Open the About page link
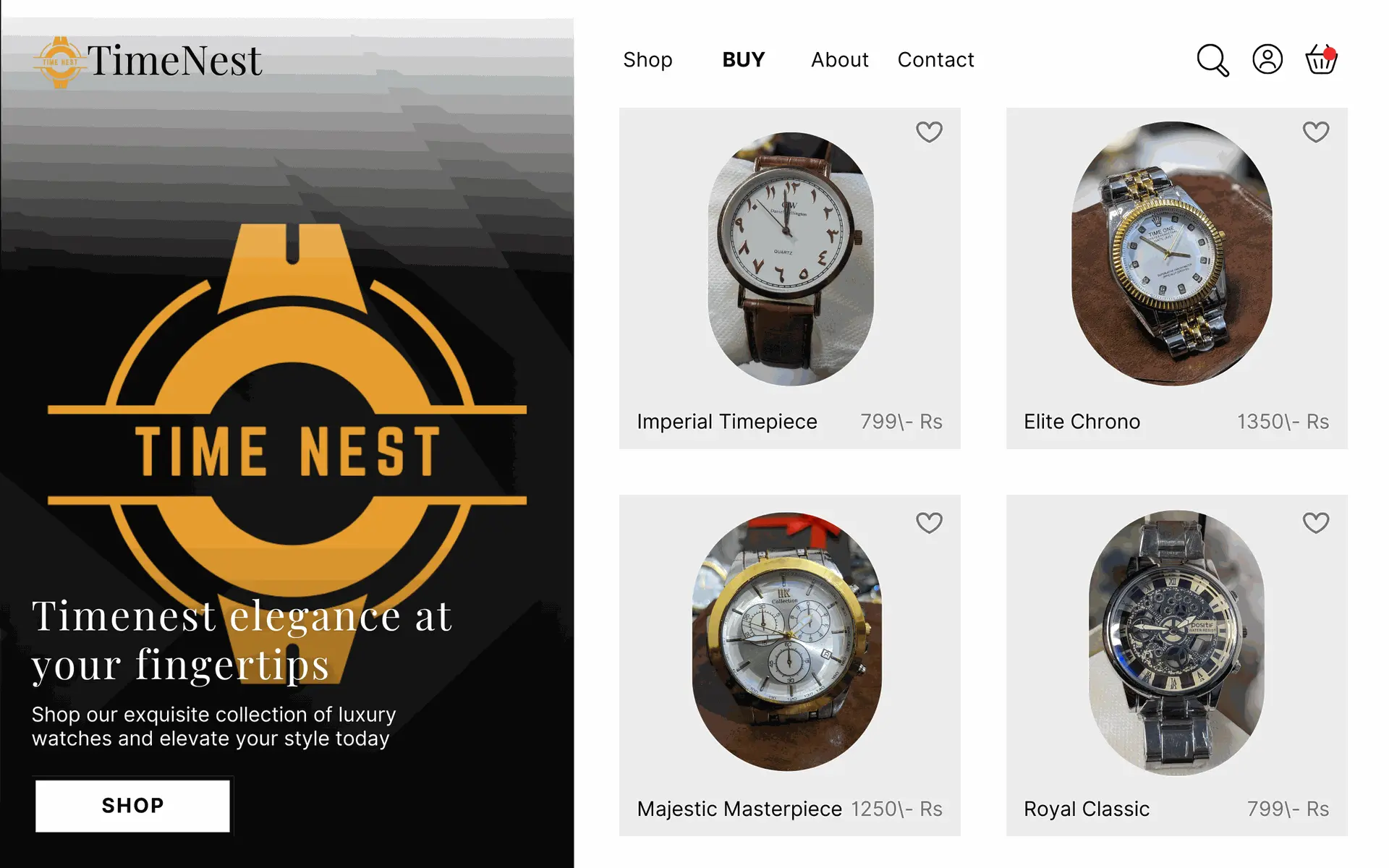This screenshot has height=868, width=1389. pyautogui.click(x=839, y=59)
